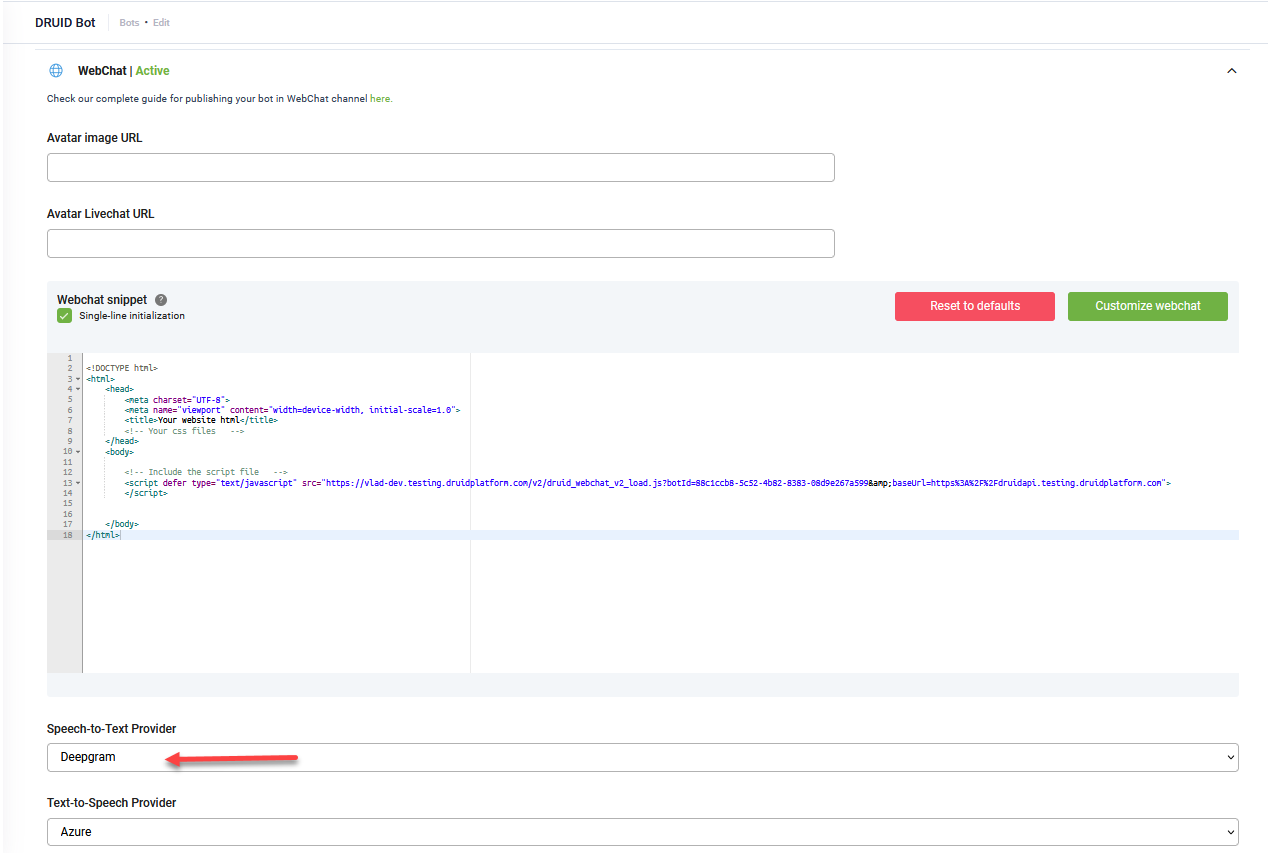Fold the body tag on line 10
The height and width of the screenshot is (853, 1268).
click(x=77, y=452)
